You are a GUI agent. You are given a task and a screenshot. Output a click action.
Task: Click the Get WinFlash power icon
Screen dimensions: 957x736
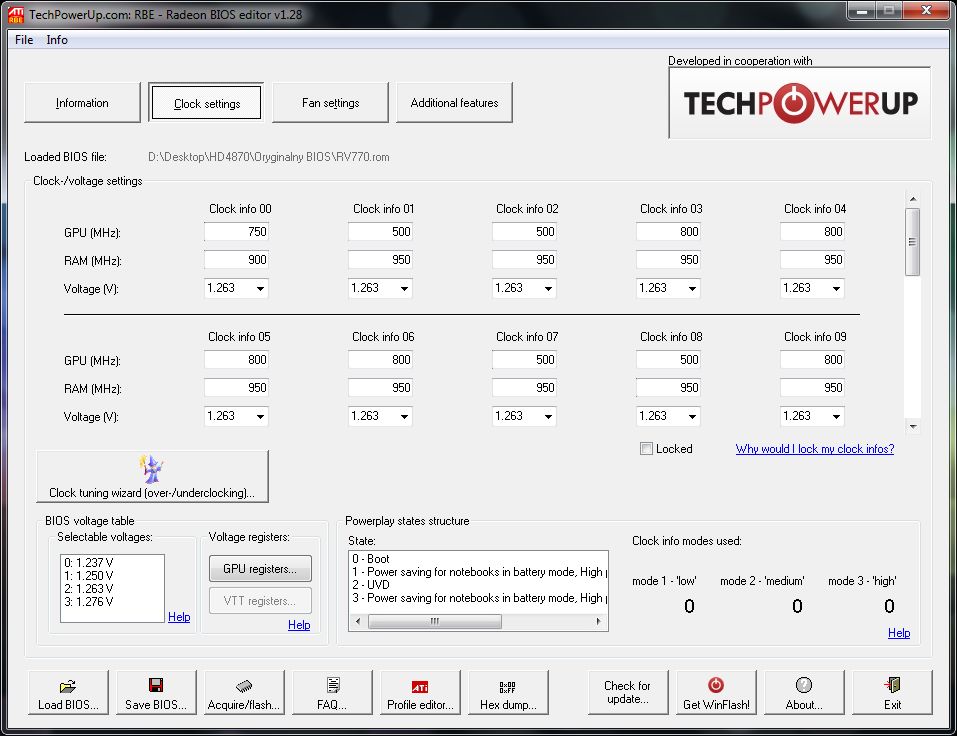(716, 685)
